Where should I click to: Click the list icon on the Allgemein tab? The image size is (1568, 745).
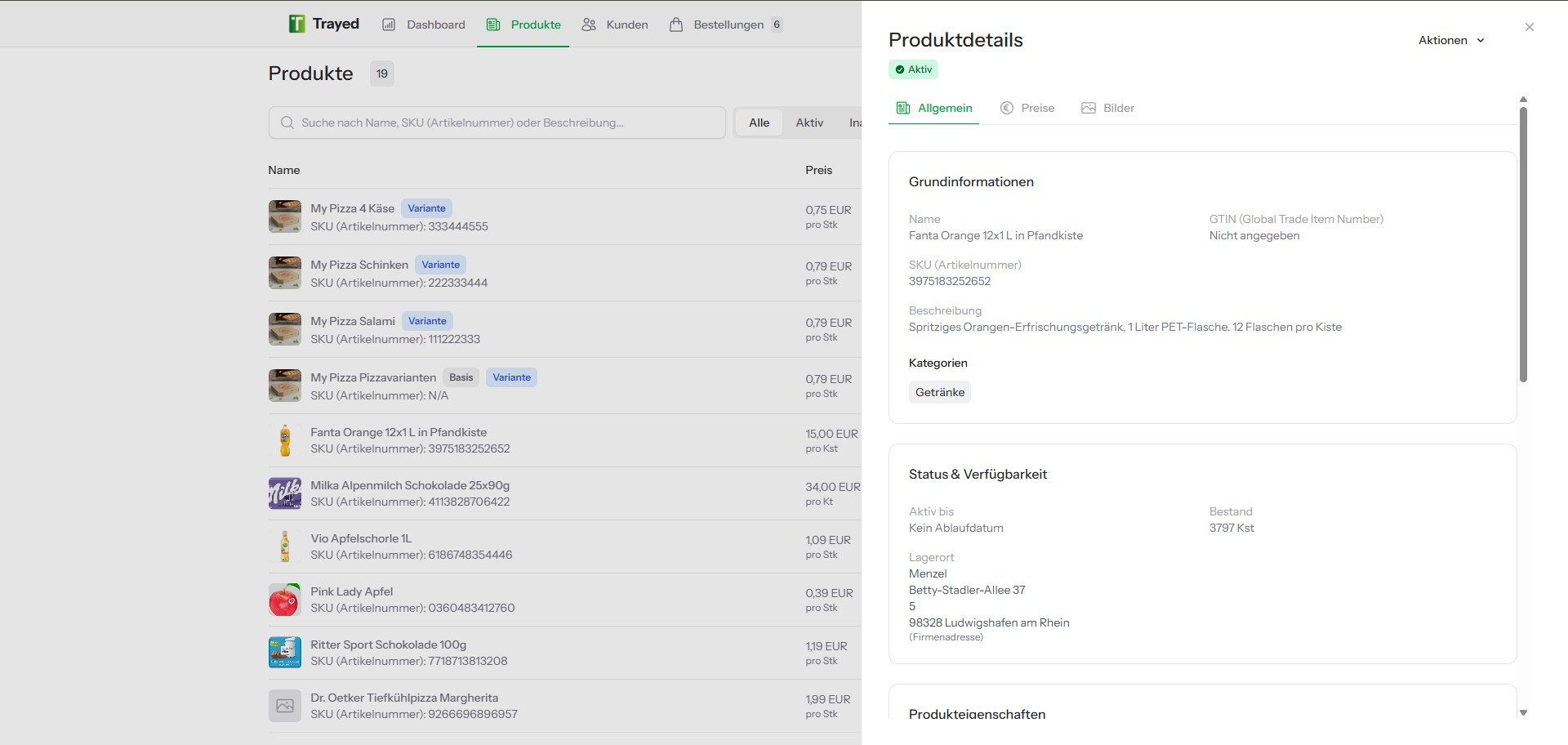[903, 107]
